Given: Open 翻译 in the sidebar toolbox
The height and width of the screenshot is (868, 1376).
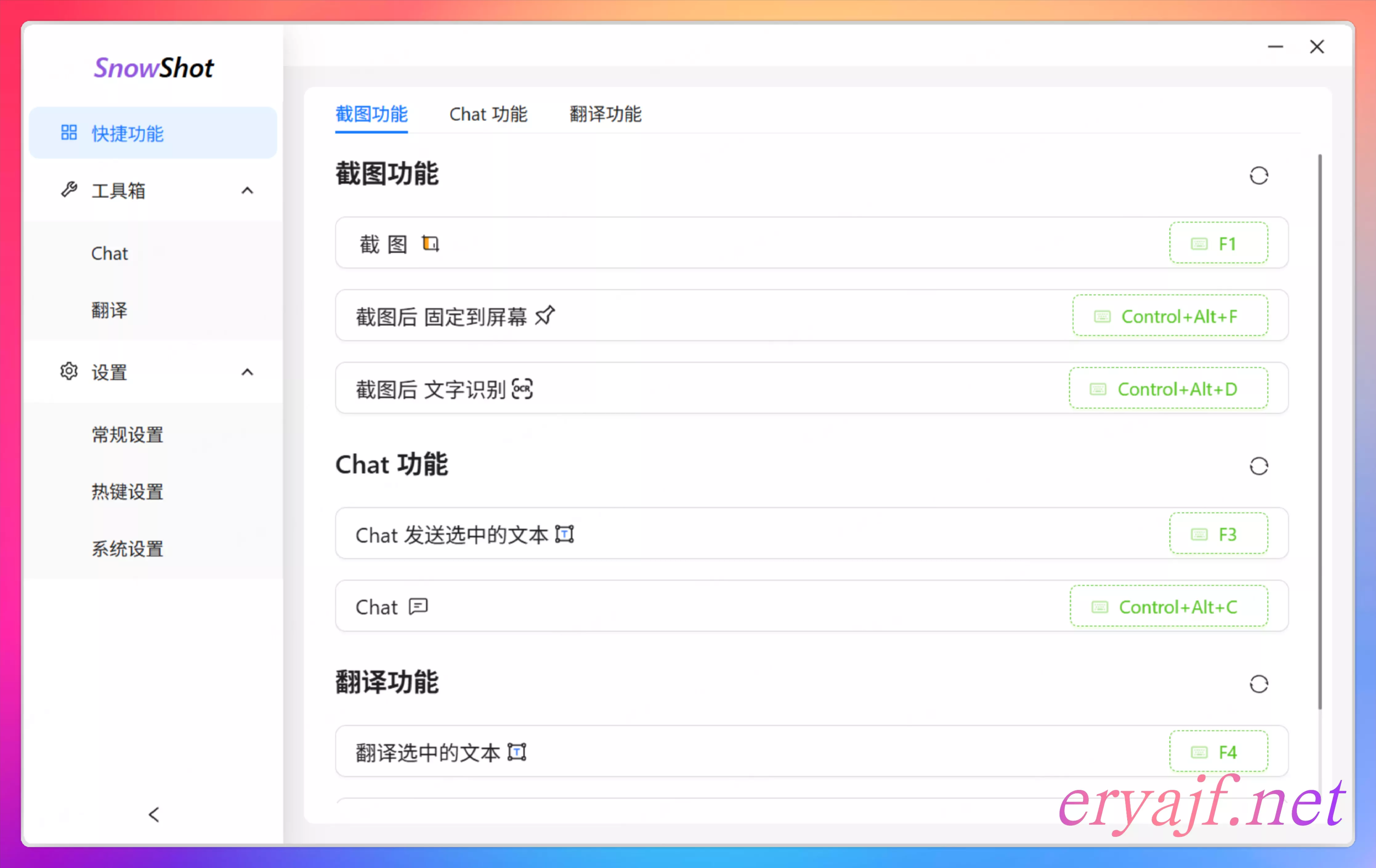Looking at the screenshot, I should 109,310.
